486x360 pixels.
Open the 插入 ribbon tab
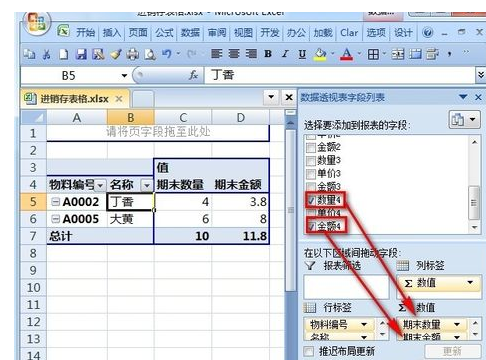click(x=112, y=33)
